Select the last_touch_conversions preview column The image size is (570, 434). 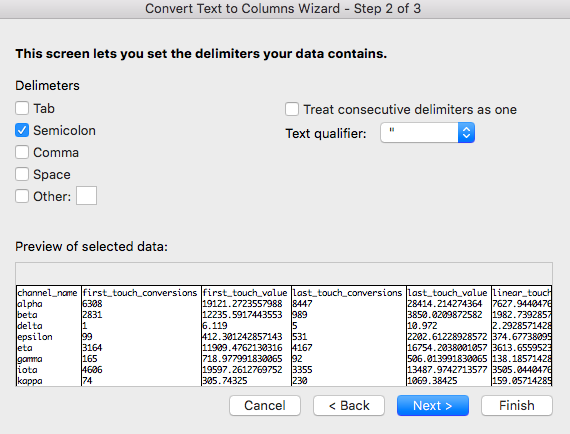coord(349,336)
